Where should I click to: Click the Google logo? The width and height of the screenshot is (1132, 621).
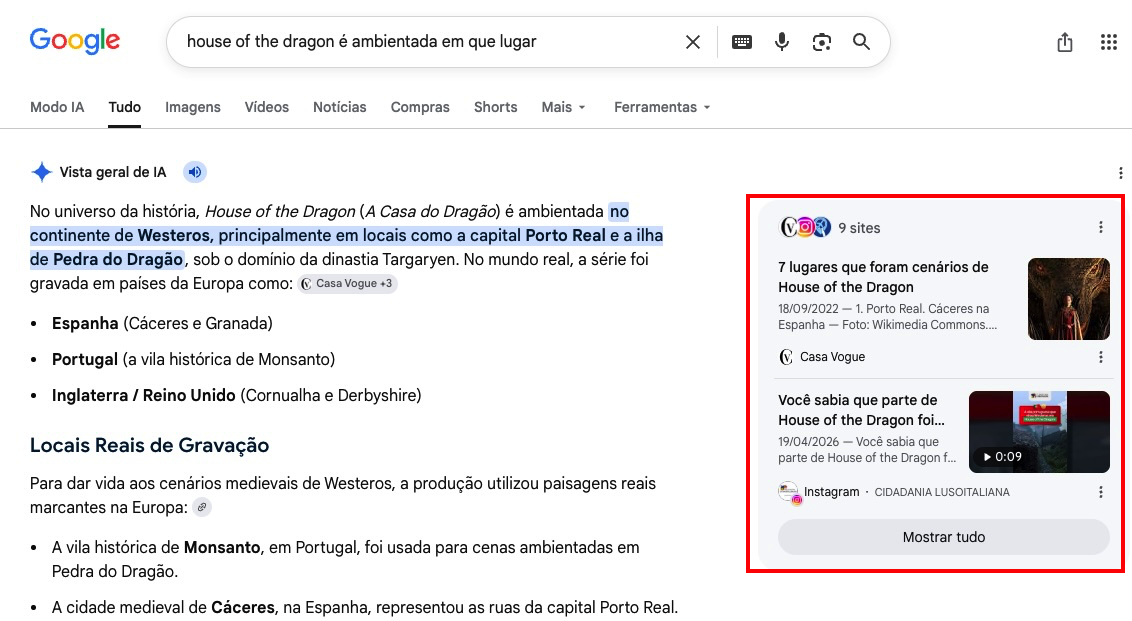74,41
